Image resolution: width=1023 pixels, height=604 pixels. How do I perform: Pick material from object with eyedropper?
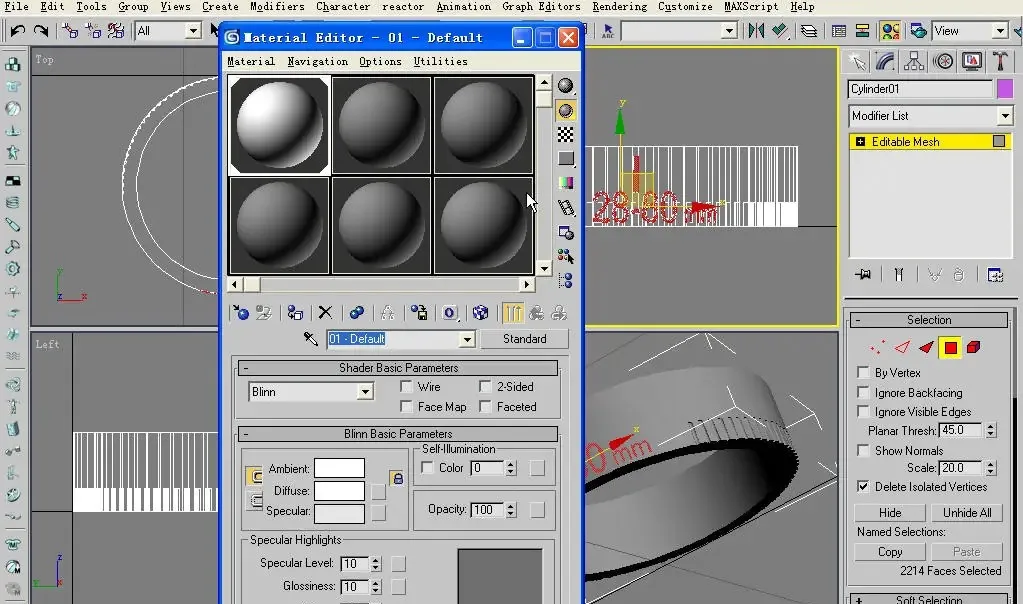click(x=311, y=339)
